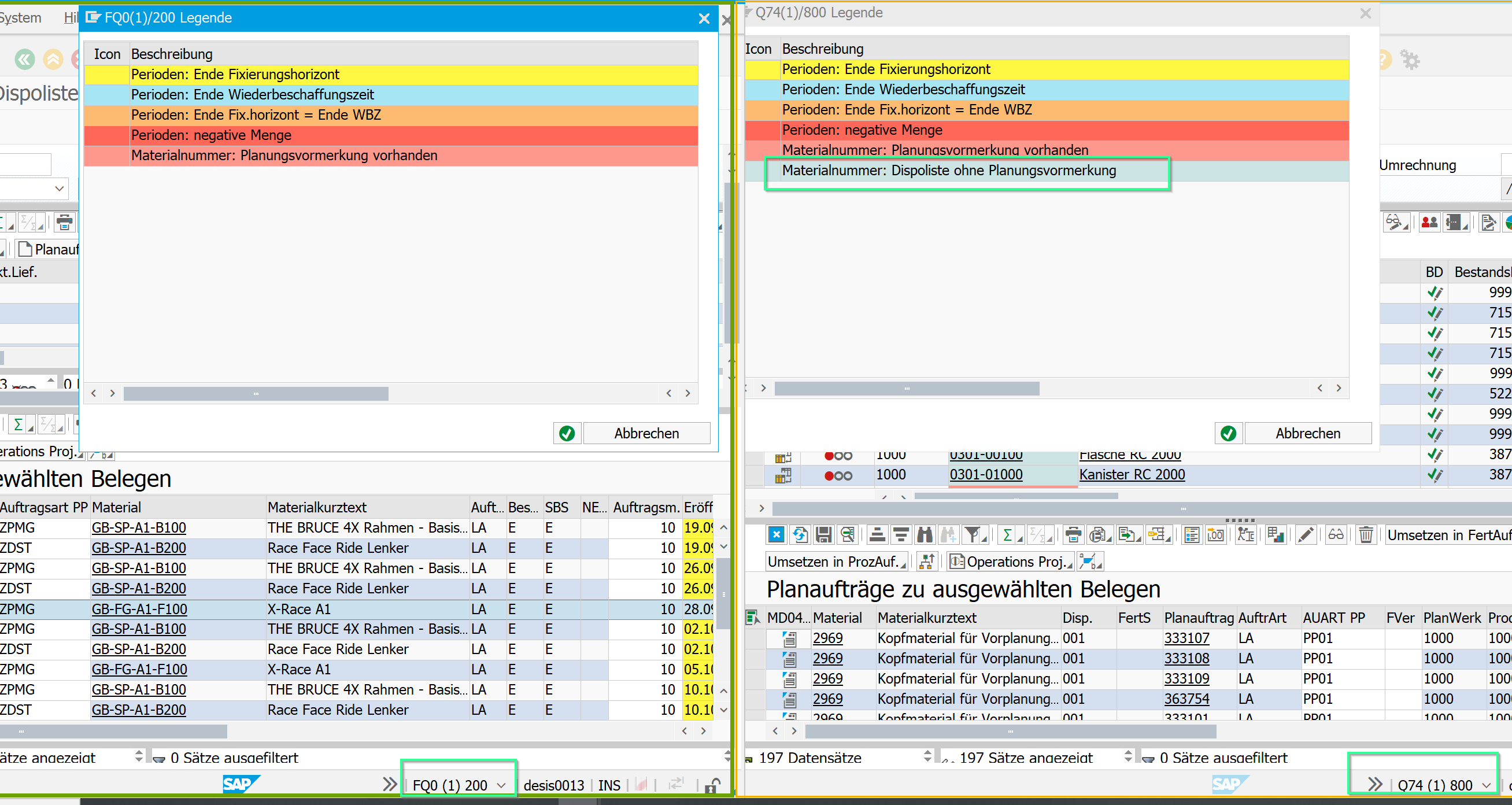Click the trash delete icon
1512x805 pixels.
click(1366, 535)
